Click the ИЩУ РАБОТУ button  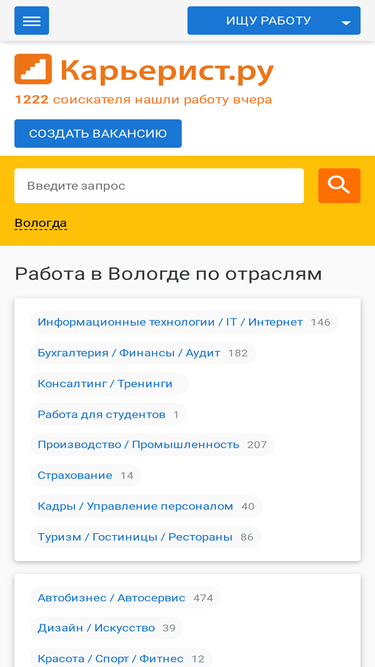(268, 20)
